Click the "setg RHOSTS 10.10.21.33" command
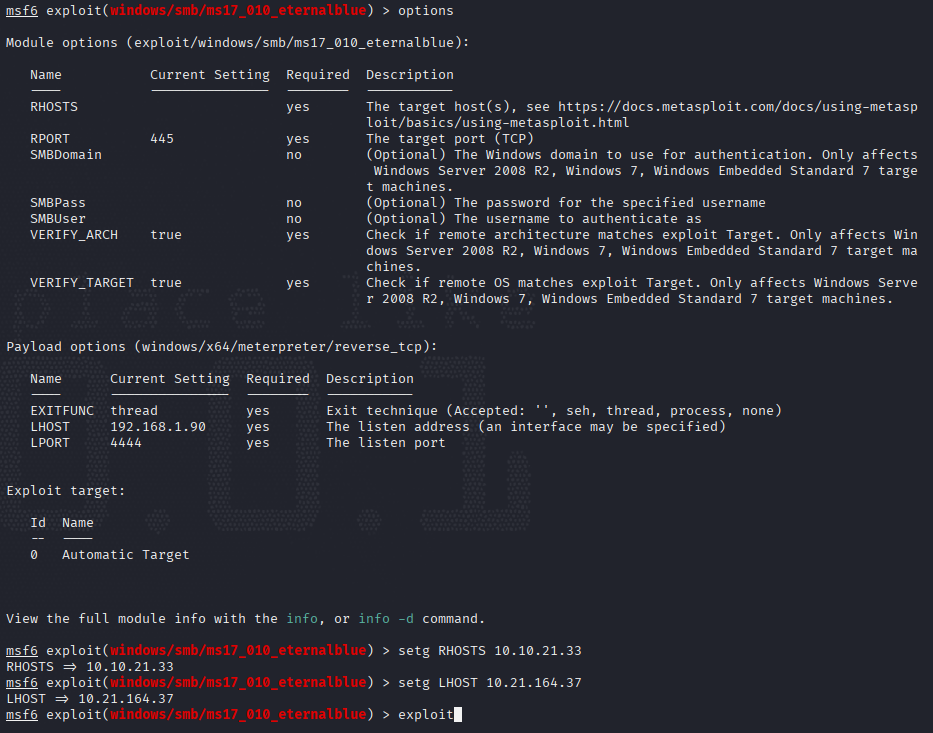Screen dimensions: 933x733 [x=490, y=651]
